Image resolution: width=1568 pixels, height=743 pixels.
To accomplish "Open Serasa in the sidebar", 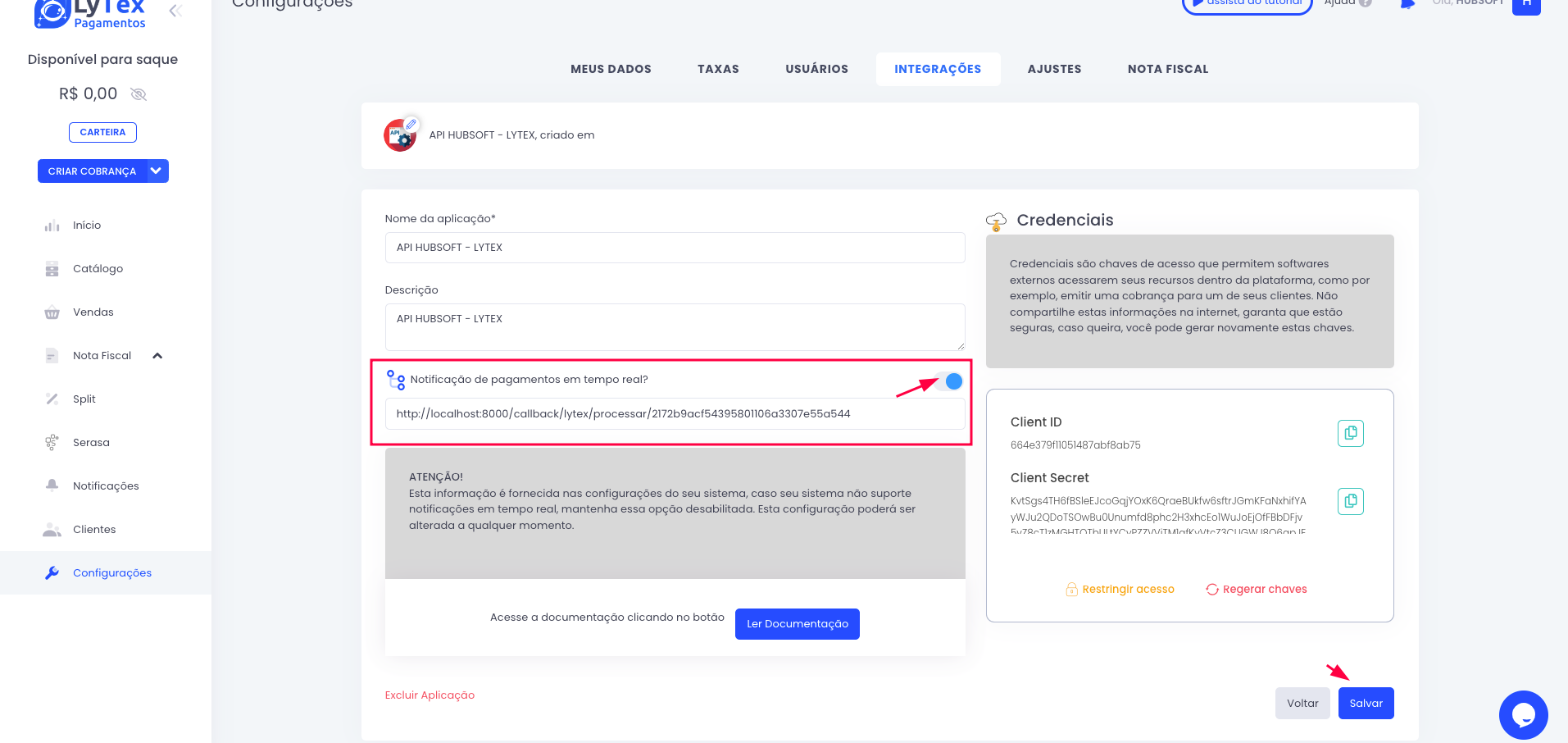I will [91, 443].
